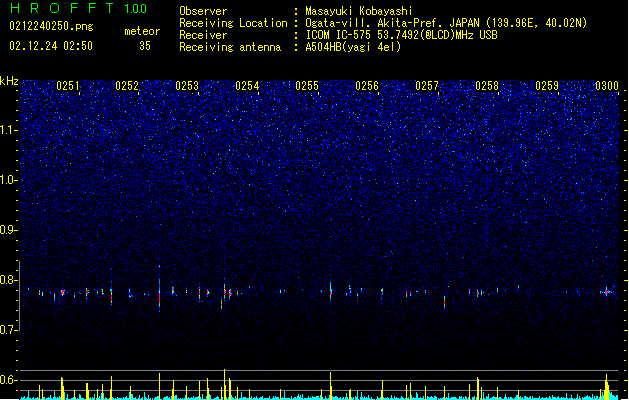Click the 0251 time marker
This screenshot has width=629, height=400.
[68, 86]
